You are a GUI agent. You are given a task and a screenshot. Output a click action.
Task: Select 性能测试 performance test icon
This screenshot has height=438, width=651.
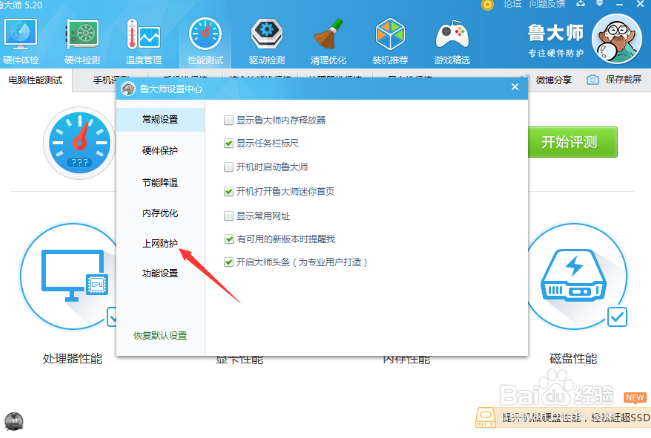205,34
